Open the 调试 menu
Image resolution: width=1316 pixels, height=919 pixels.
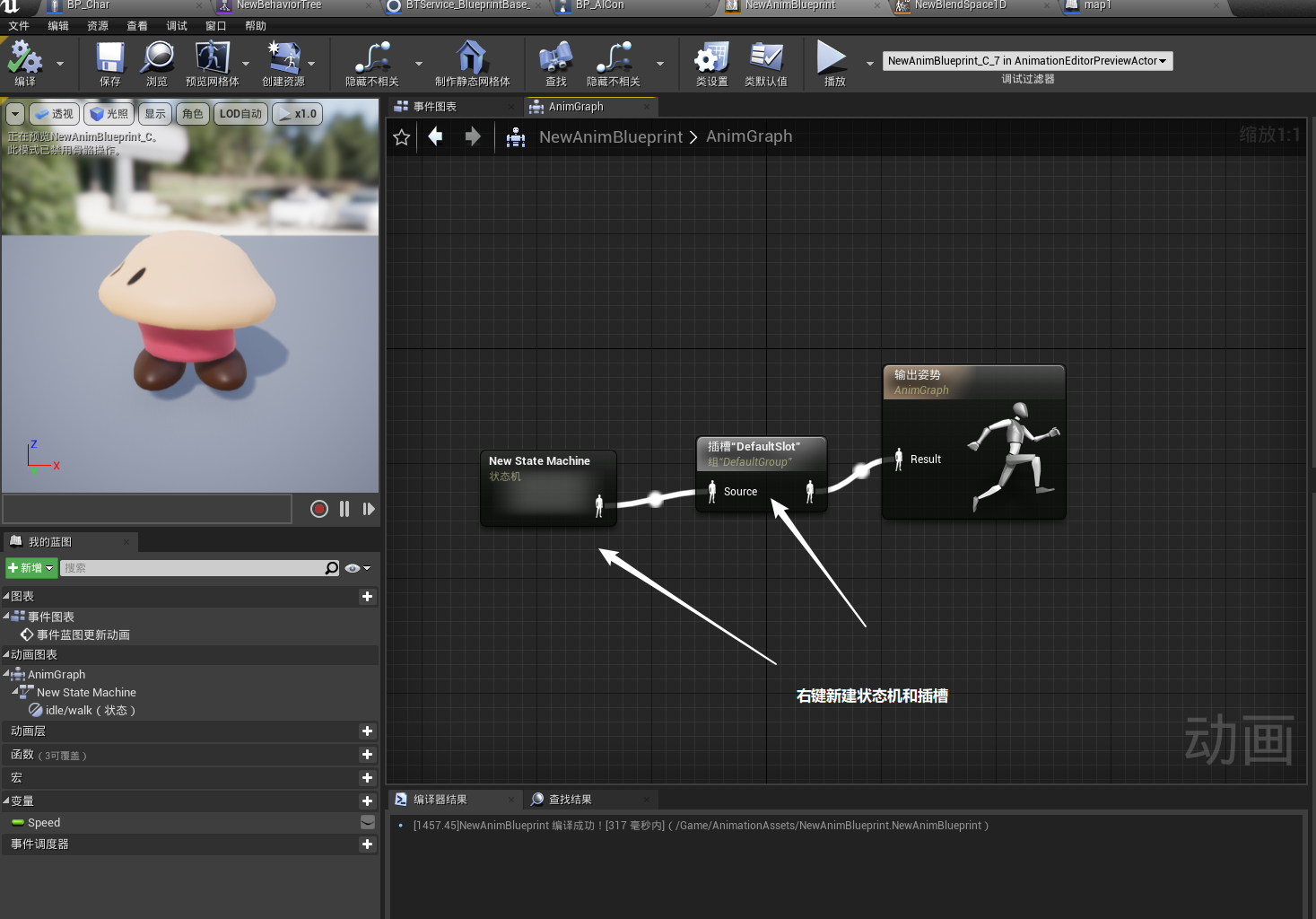177,26
